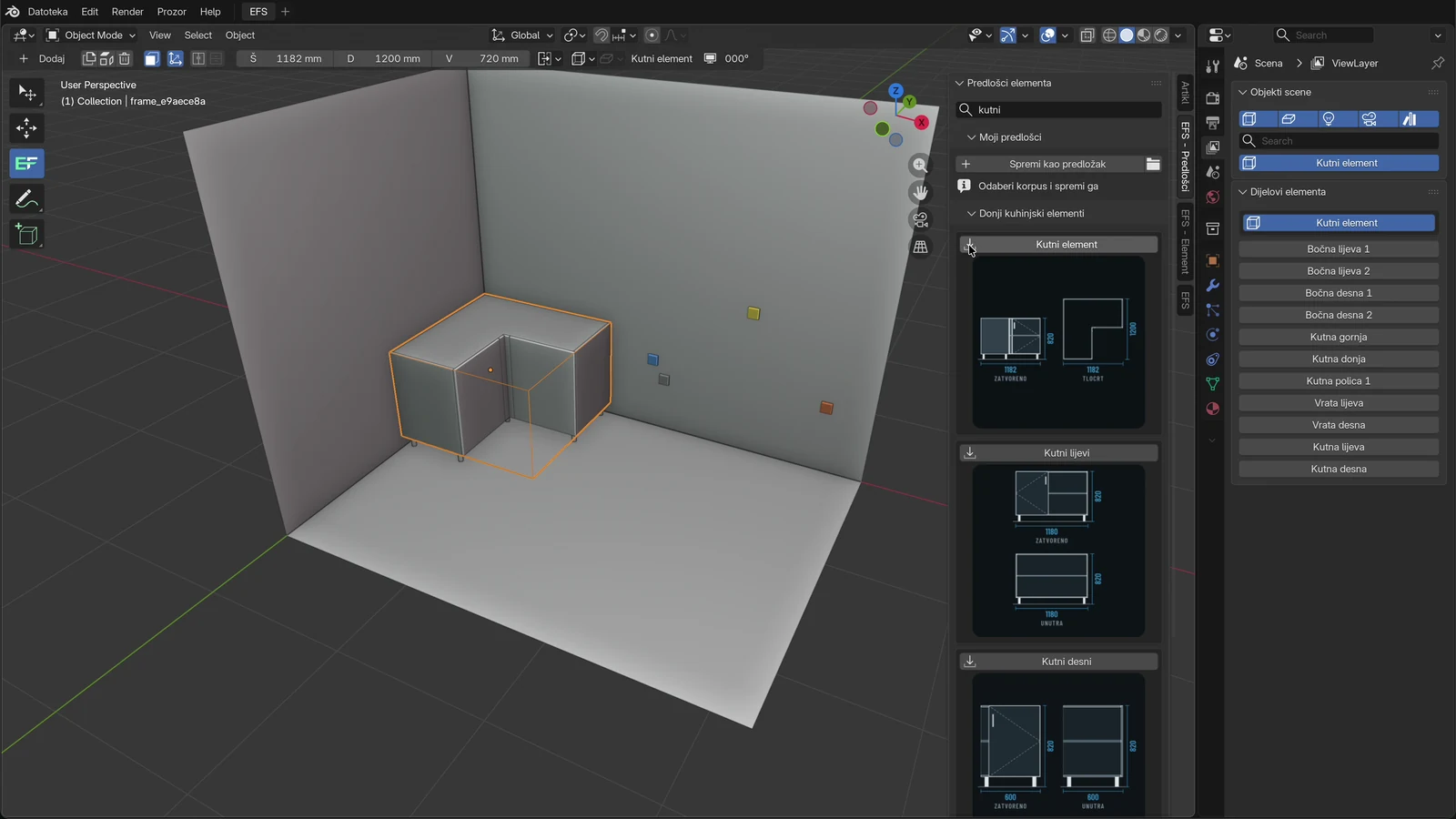Click the hand pan view icon

pos(921,193)
